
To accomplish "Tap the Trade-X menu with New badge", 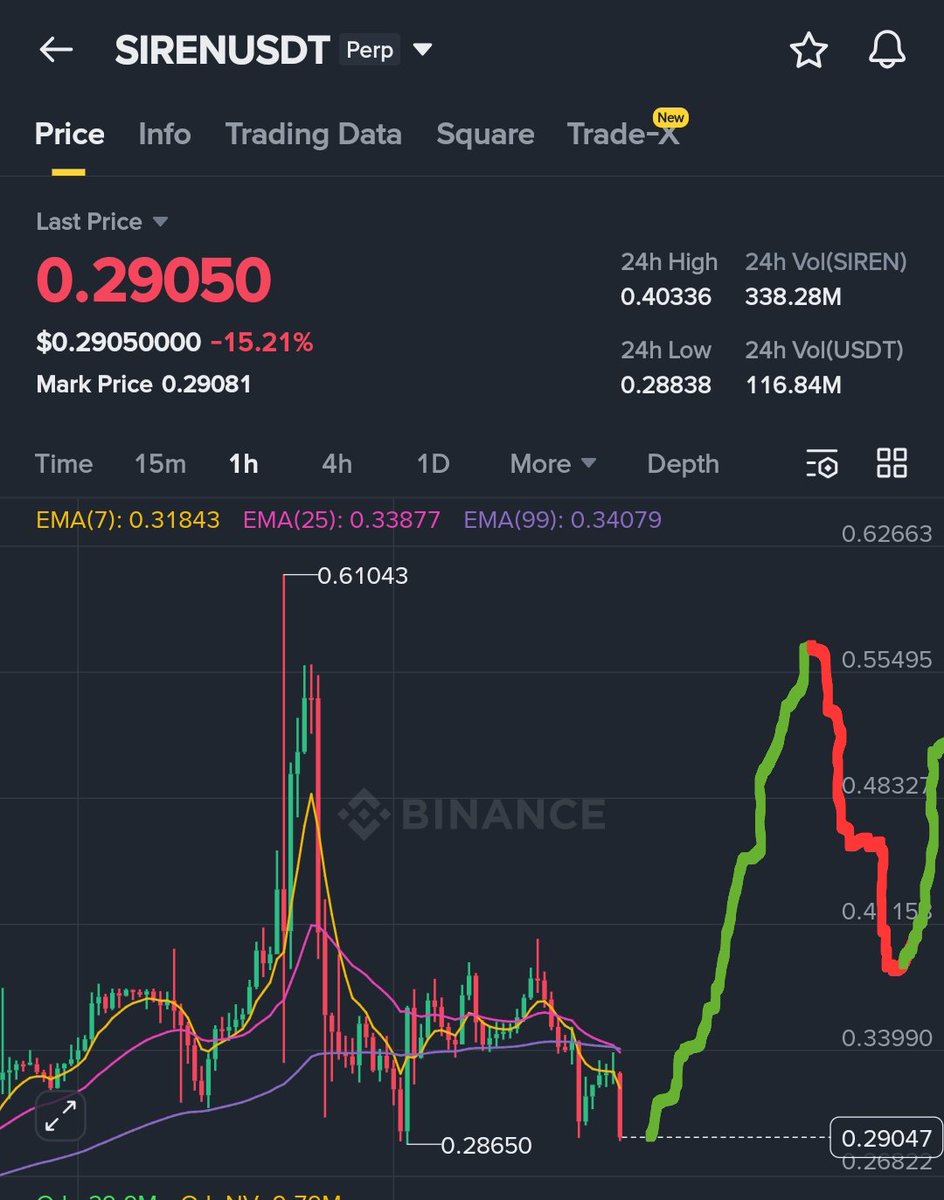I will pyautogui.click(x=625, y=134).
